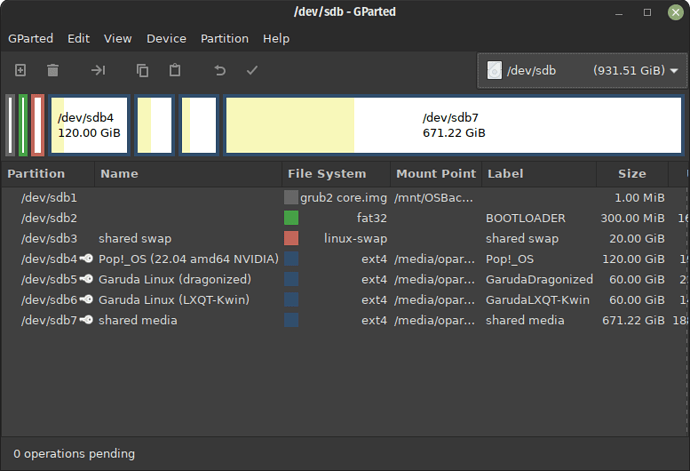
Task: Click the linux-swap file system text
Action: 356,239
